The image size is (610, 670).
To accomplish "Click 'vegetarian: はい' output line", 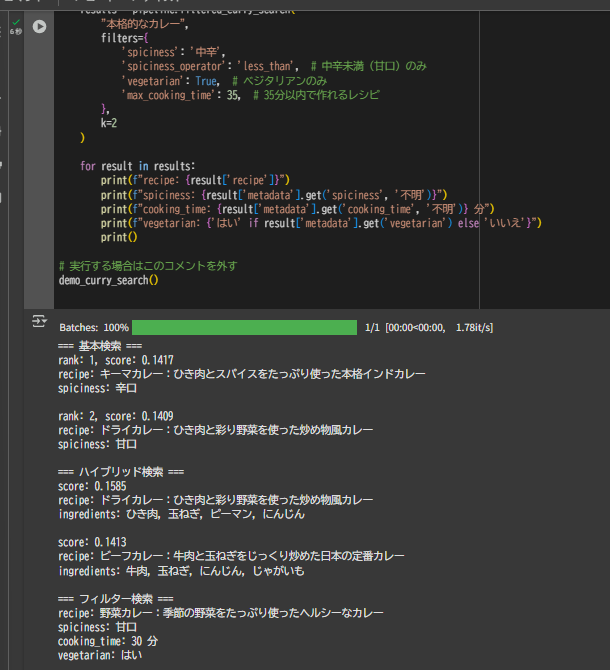I will [x=100, y=655].
